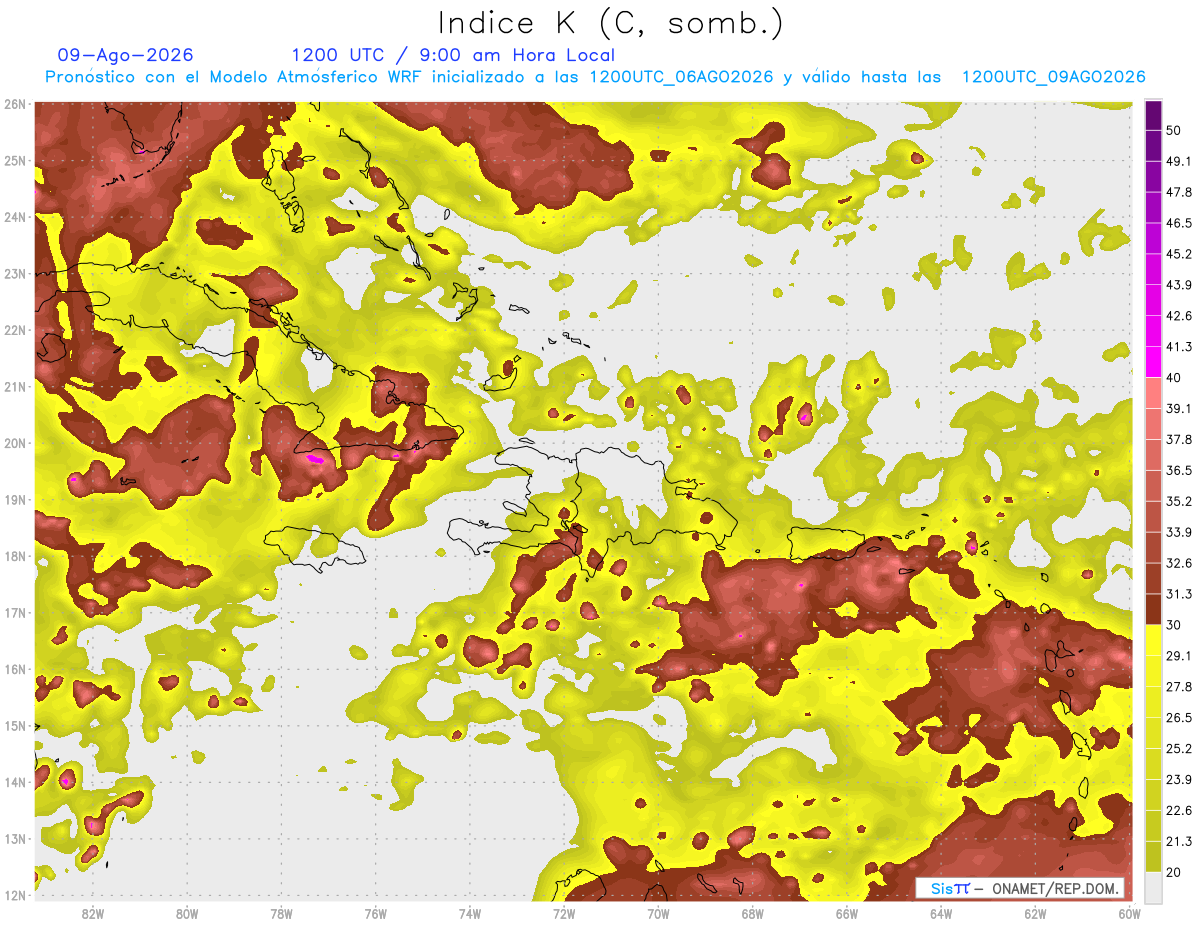The image size is (1200, 927).
Task: Click the color bar label "40"
Action: tap(1174, 377)
